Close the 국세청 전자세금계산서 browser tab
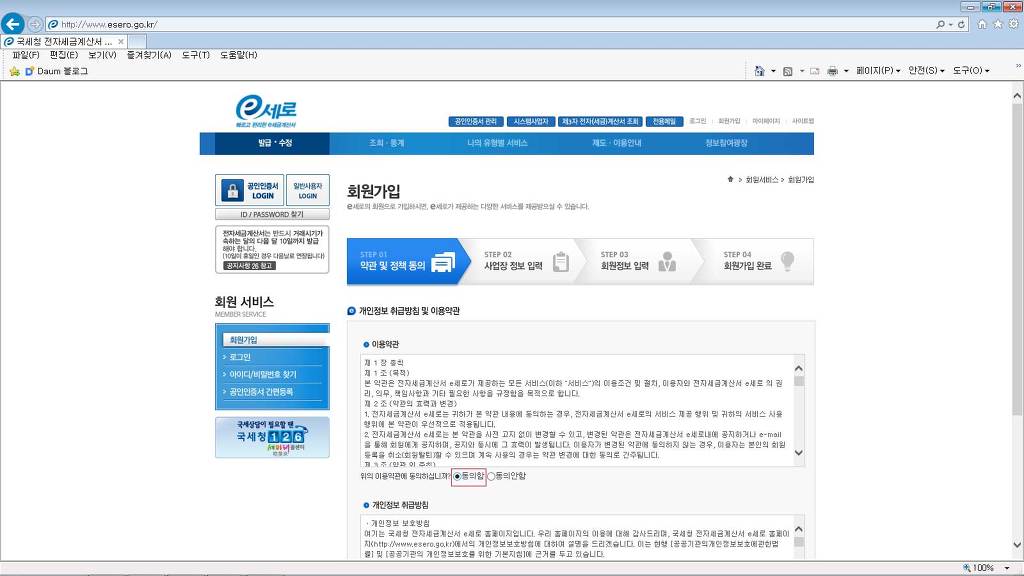The width and height of the screenshot is (1024, 576). tap(121, 42)
